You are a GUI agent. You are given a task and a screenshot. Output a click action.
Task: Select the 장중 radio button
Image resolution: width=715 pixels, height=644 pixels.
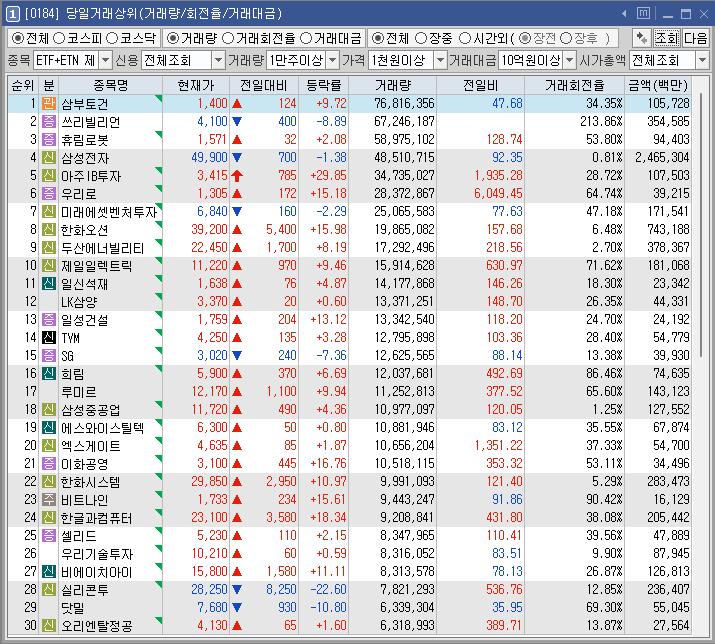[x=421, y=38]
